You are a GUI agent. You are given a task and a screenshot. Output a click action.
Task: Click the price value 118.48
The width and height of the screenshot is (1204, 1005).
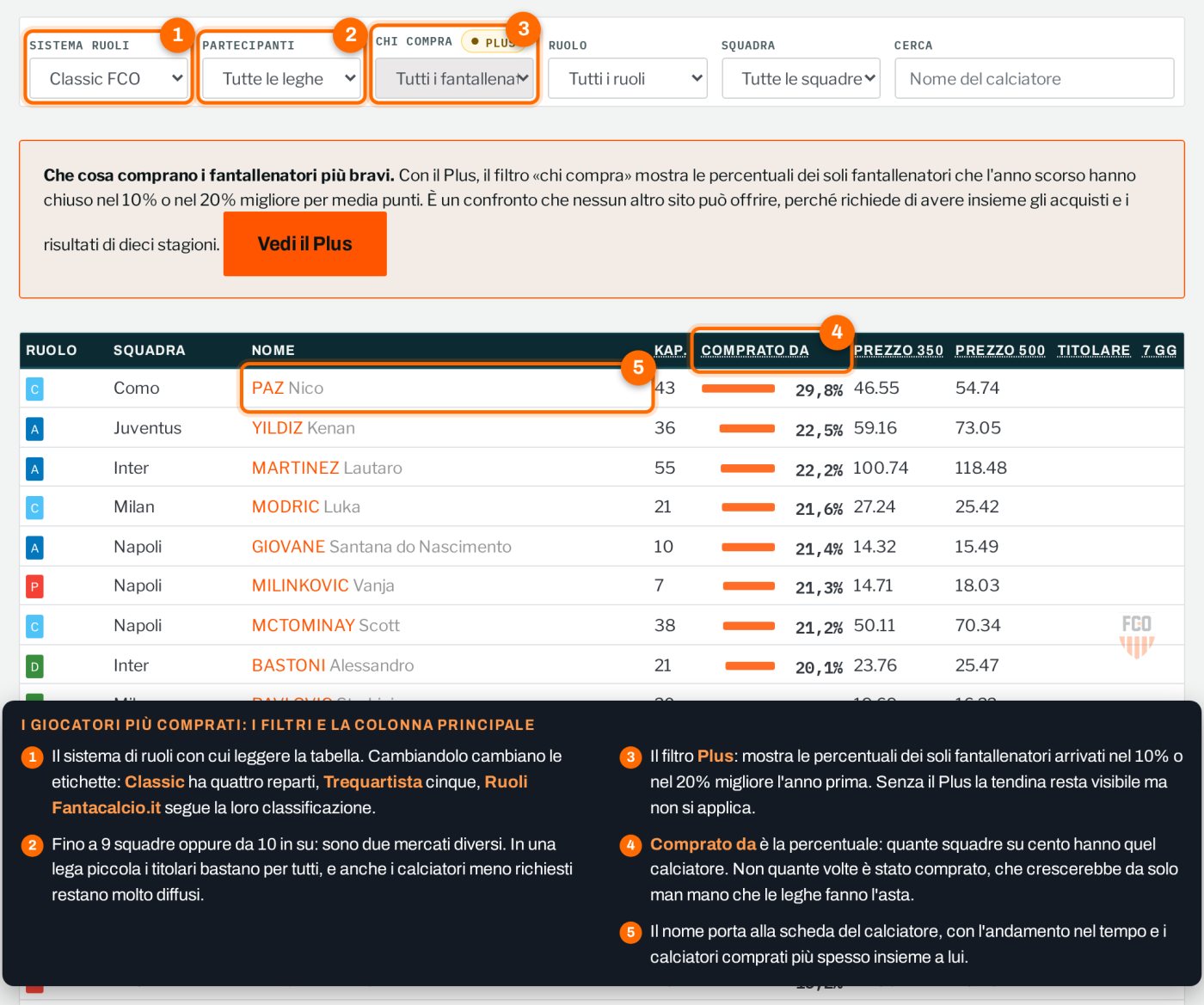tap(980, 468)
